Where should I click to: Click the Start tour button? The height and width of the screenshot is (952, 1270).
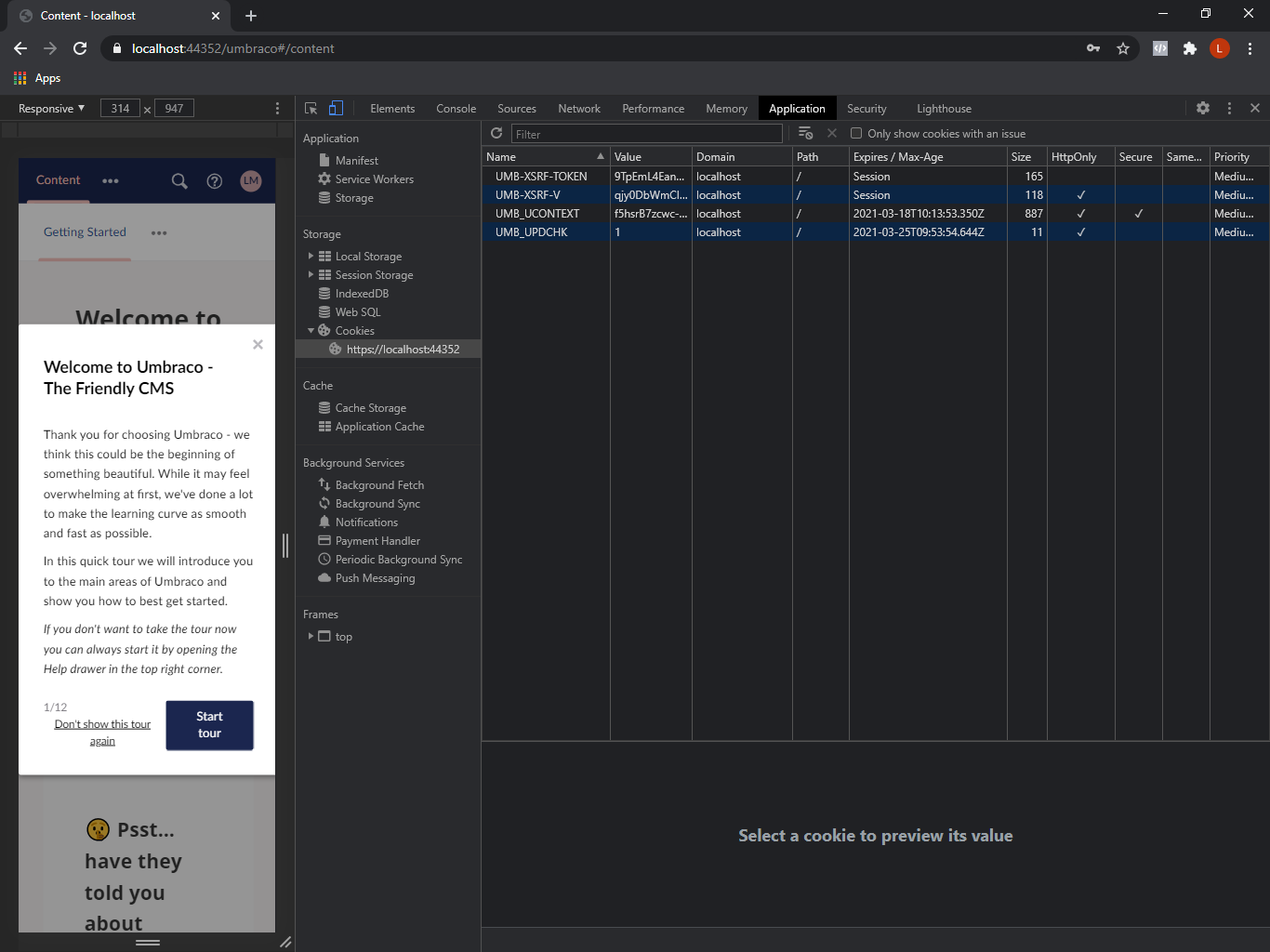(x=209, y=725)
